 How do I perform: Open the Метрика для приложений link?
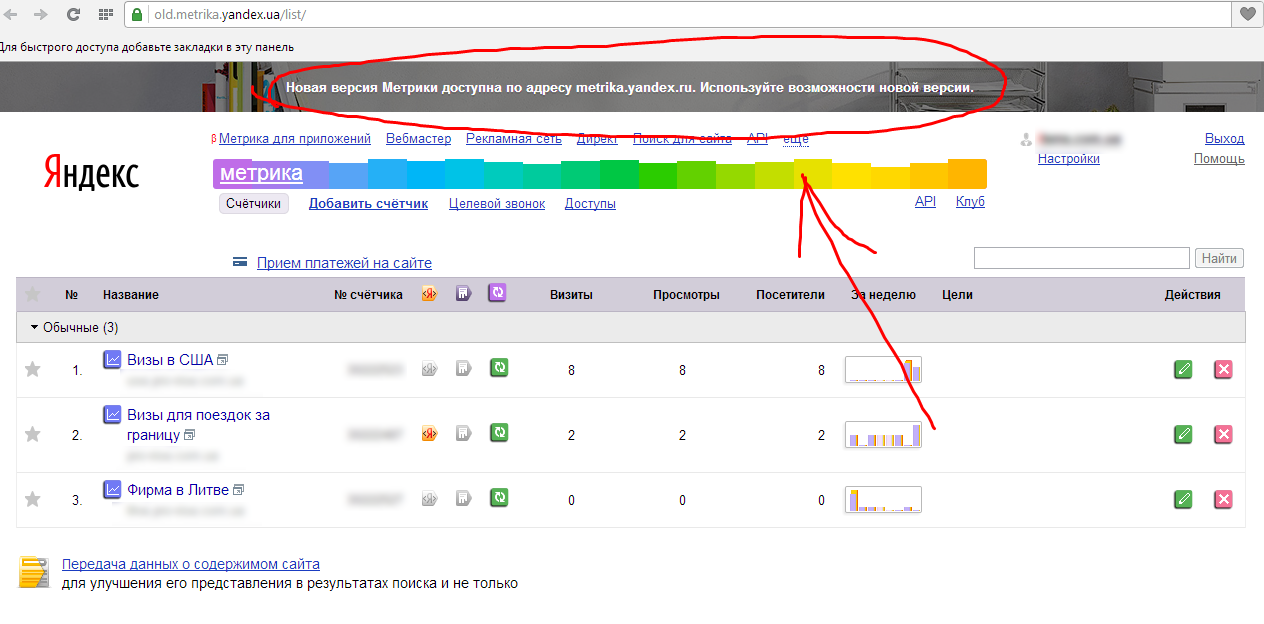tap(295, 139)
